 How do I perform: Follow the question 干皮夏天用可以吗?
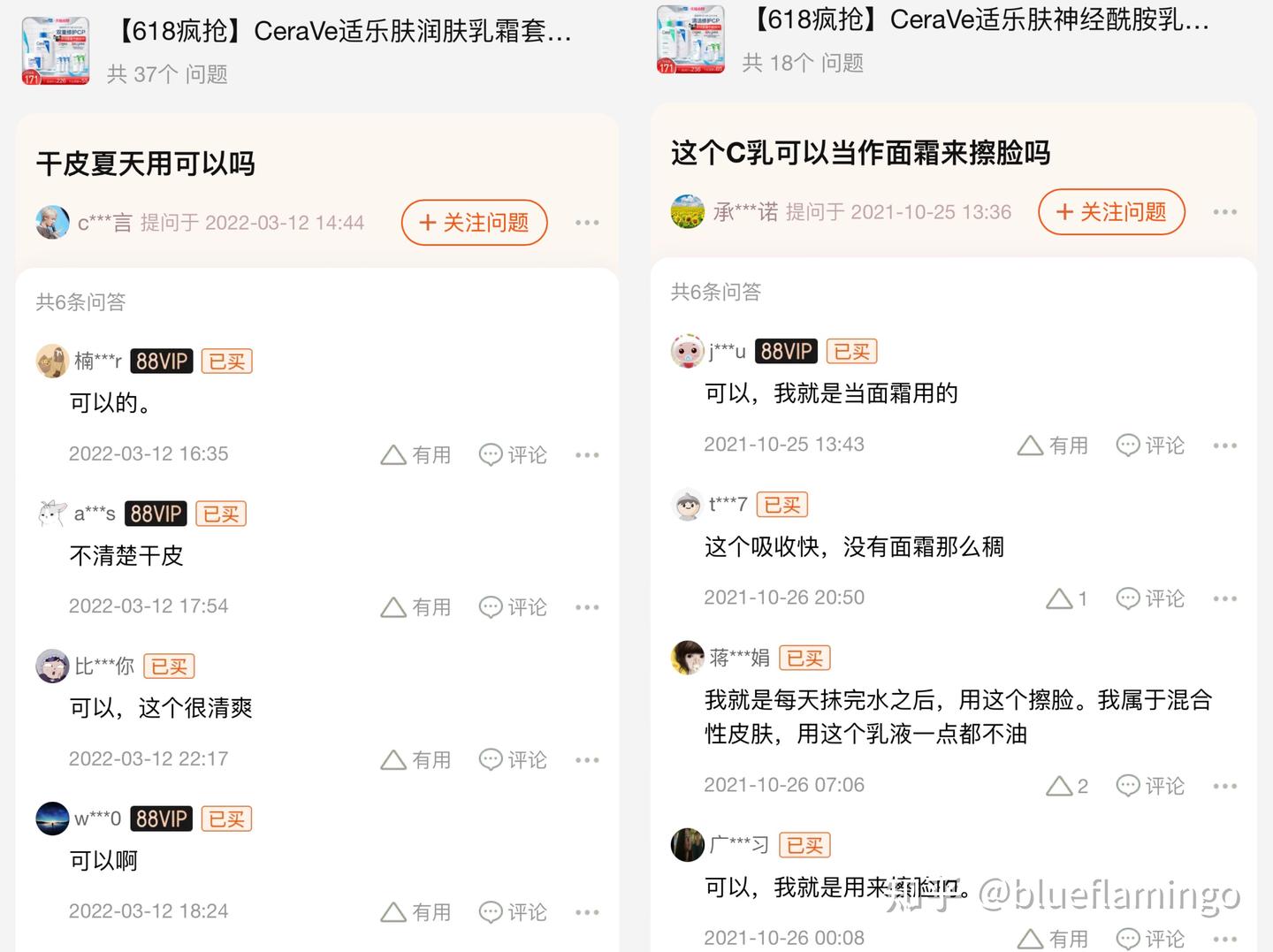[475, 223]
